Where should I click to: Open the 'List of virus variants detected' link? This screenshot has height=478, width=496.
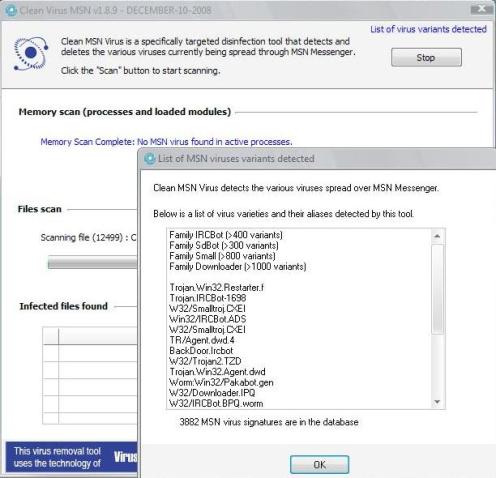pyautogui.click(x=428, y=29)
